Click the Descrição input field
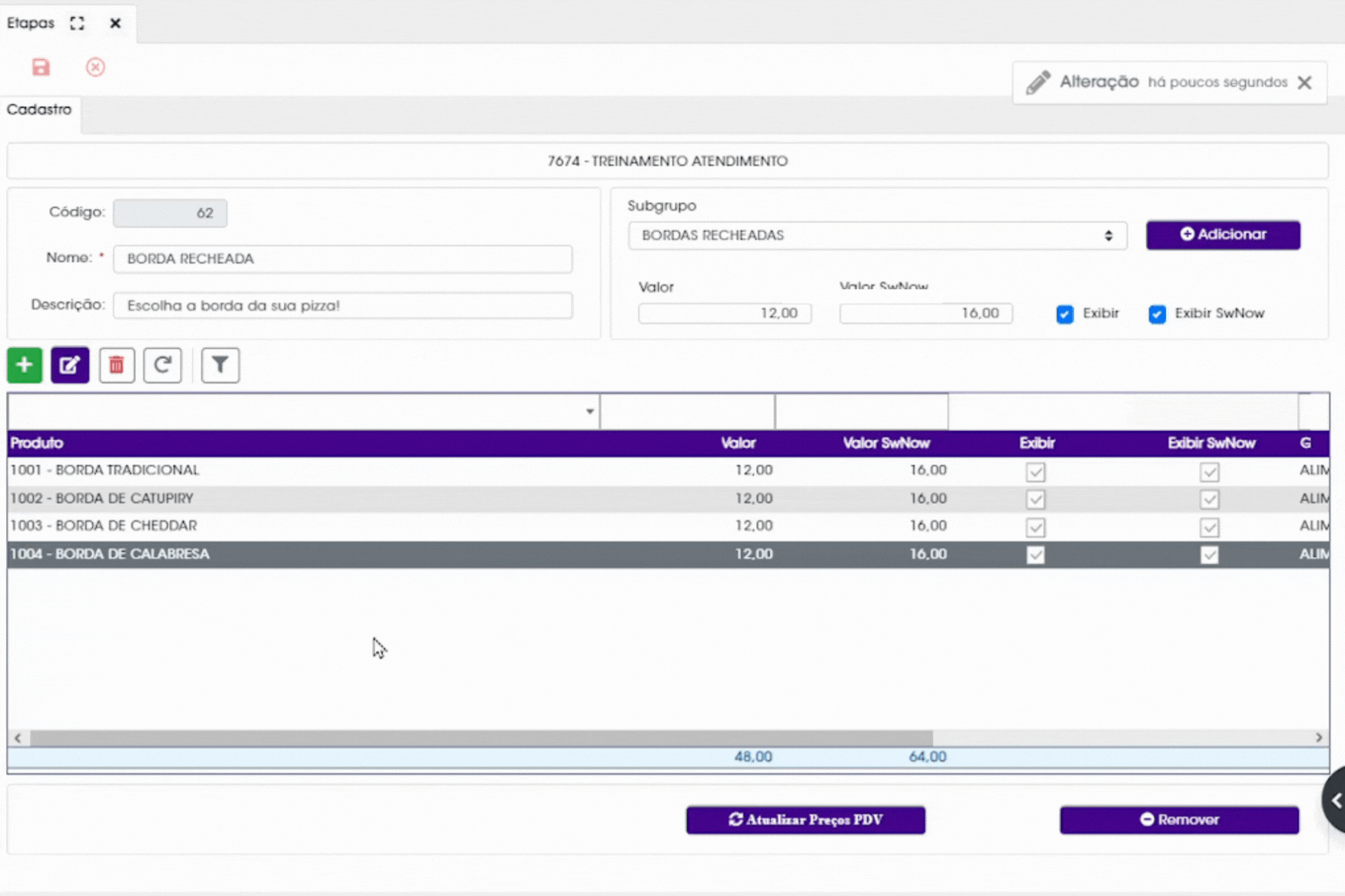The height and width of the screenshot is (896, 1345). (x=343, y=306)
